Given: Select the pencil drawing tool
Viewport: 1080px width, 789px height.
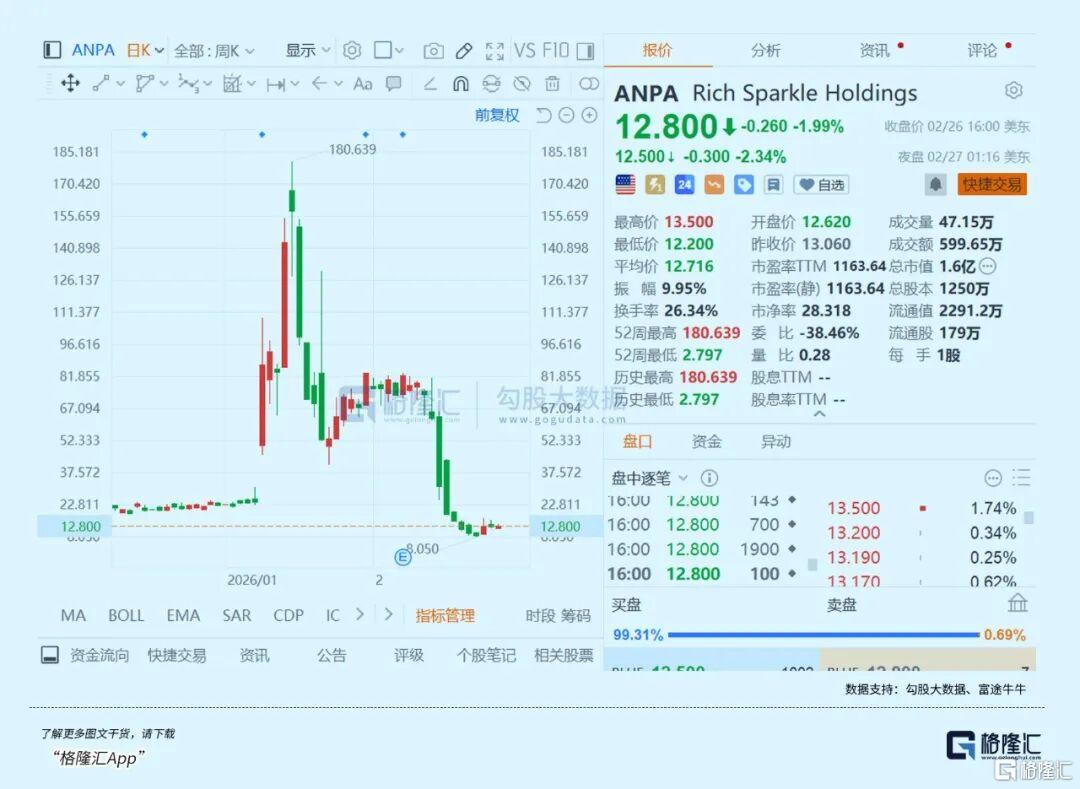Looking at the screenshot, I should (464, 50).
